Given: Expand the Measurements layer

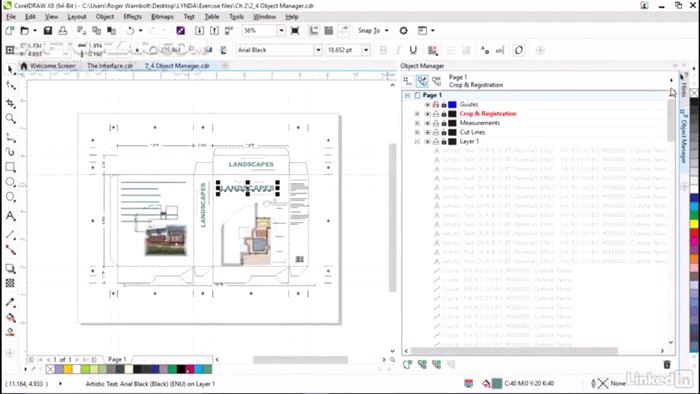Looking at the screenshot, I should 417,123.
